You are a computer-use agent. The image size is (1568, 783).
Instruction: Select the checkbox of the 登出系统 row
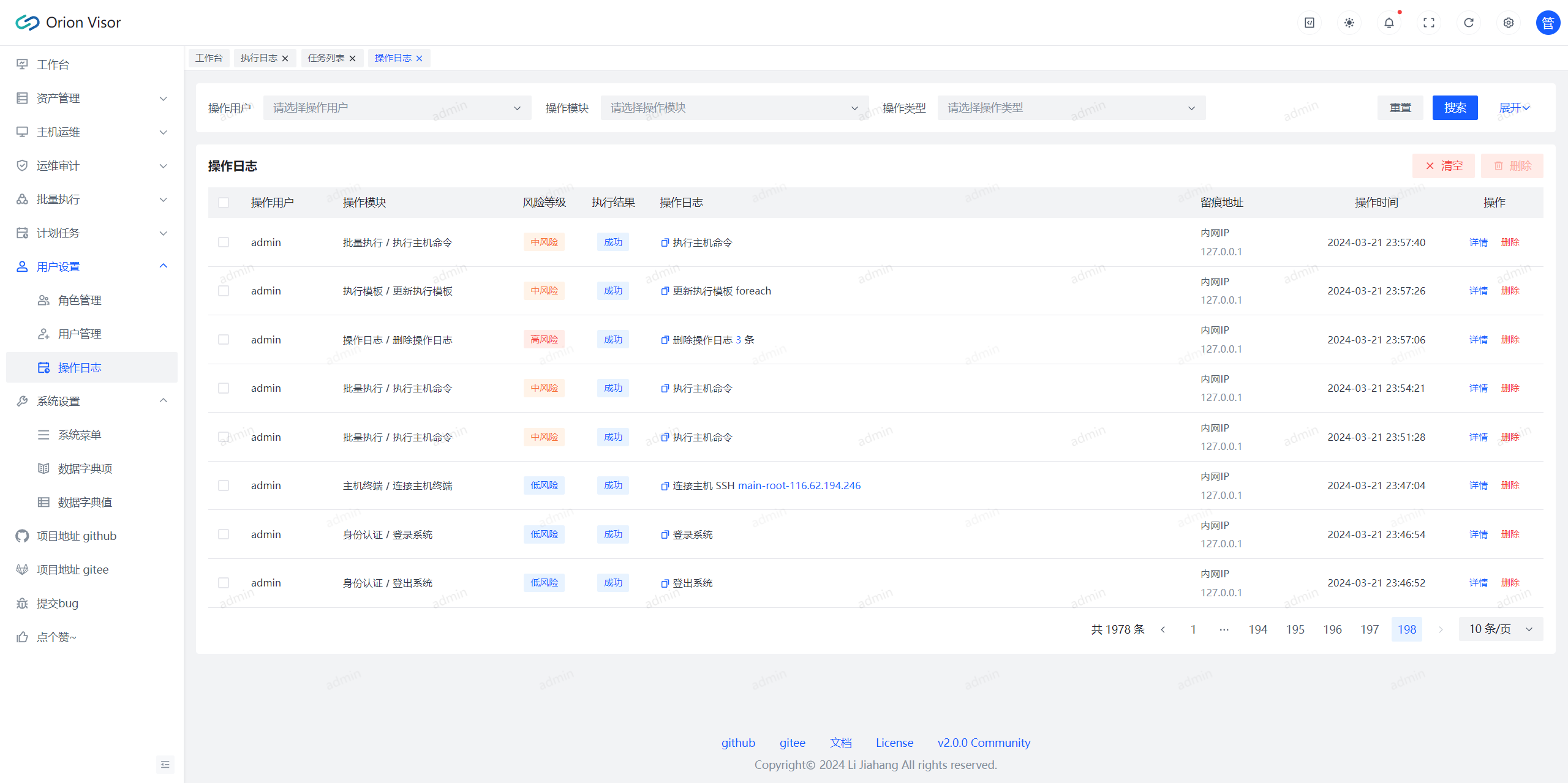click(224, 583)
